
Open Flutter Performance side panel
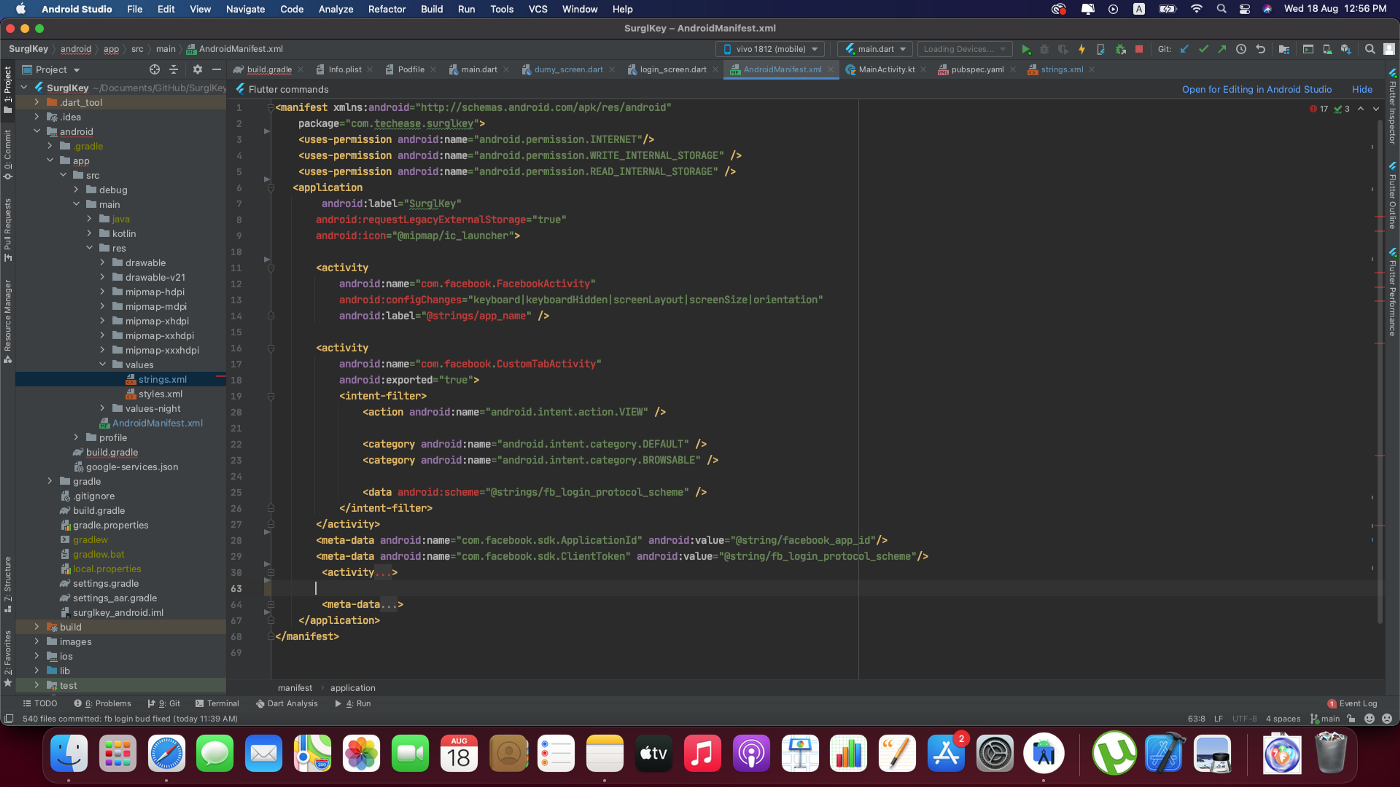1391,290
